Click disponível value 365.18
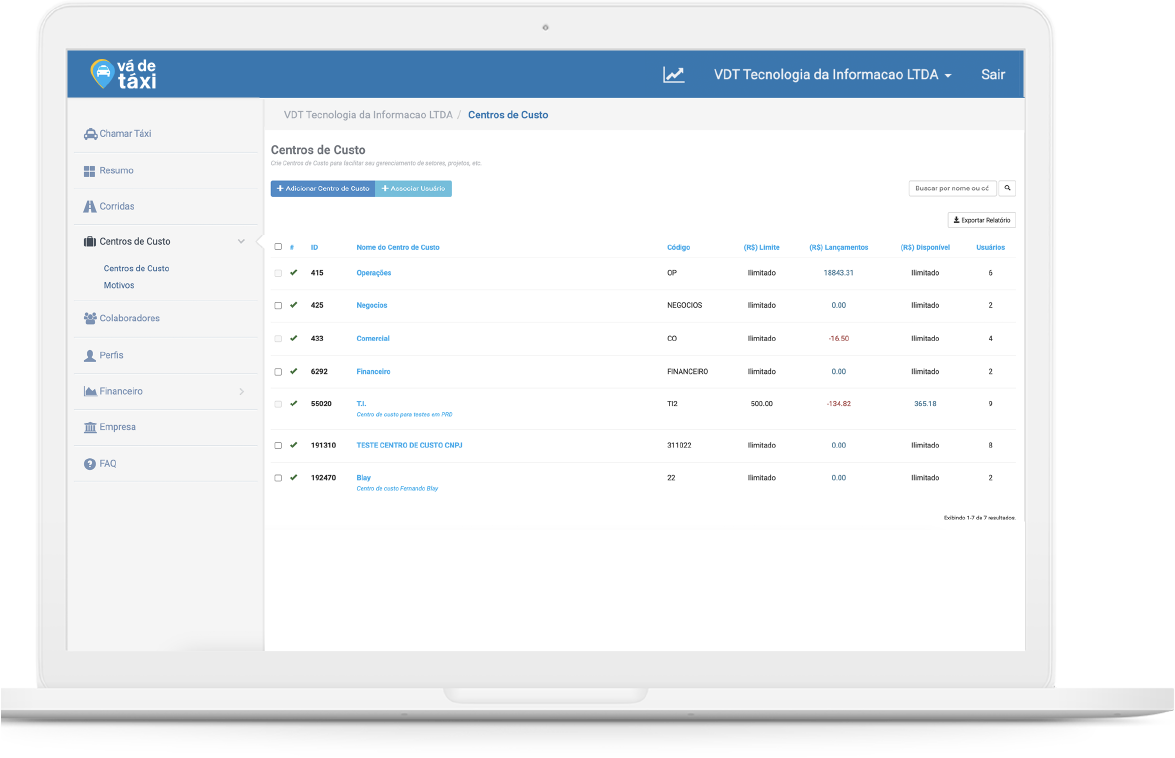The height and width of the screenshot is (758, 1175). pyautogui.click(x=925, y=404)
